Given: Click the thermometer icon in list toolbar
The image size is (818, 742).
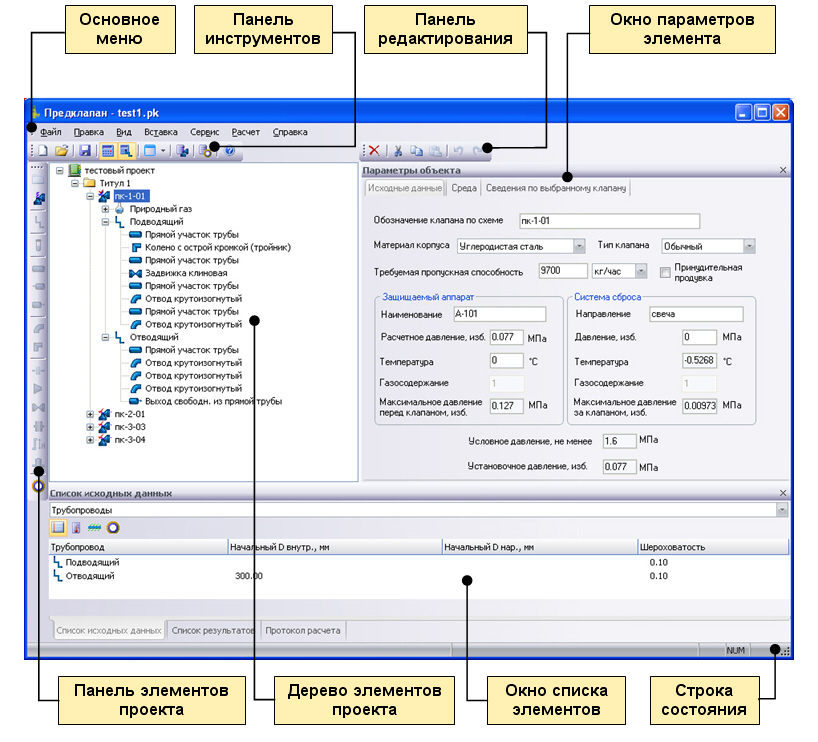Looking at the screenshot, I should [x=76, y=527].
